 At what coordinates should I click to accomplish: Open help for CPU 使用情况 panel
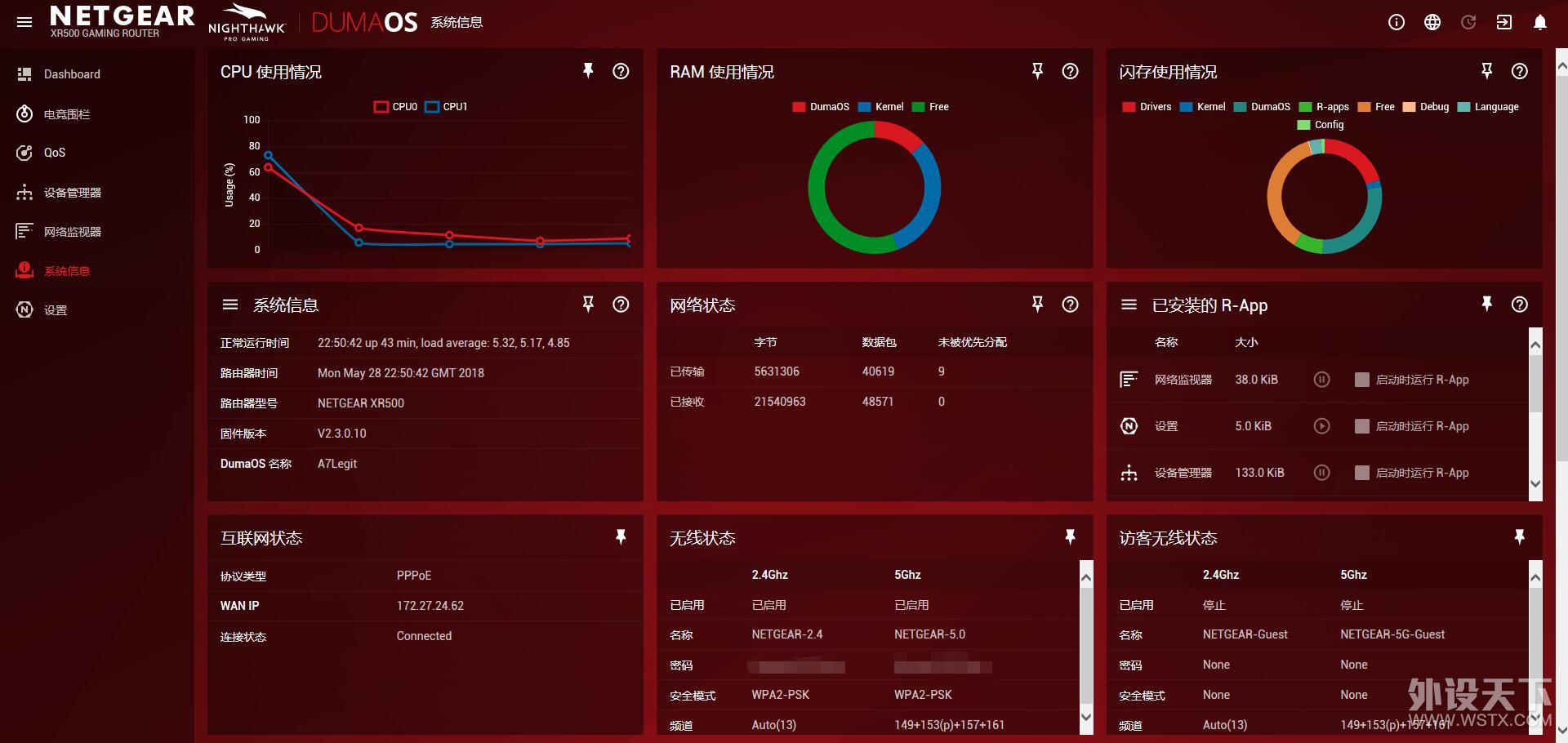click(621, 71)
